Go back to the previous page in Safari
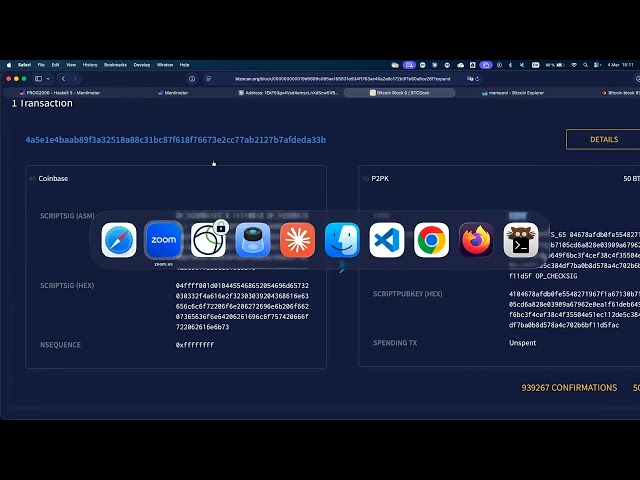The height and width of the screenshot is (480, 640). pos(63,78)
